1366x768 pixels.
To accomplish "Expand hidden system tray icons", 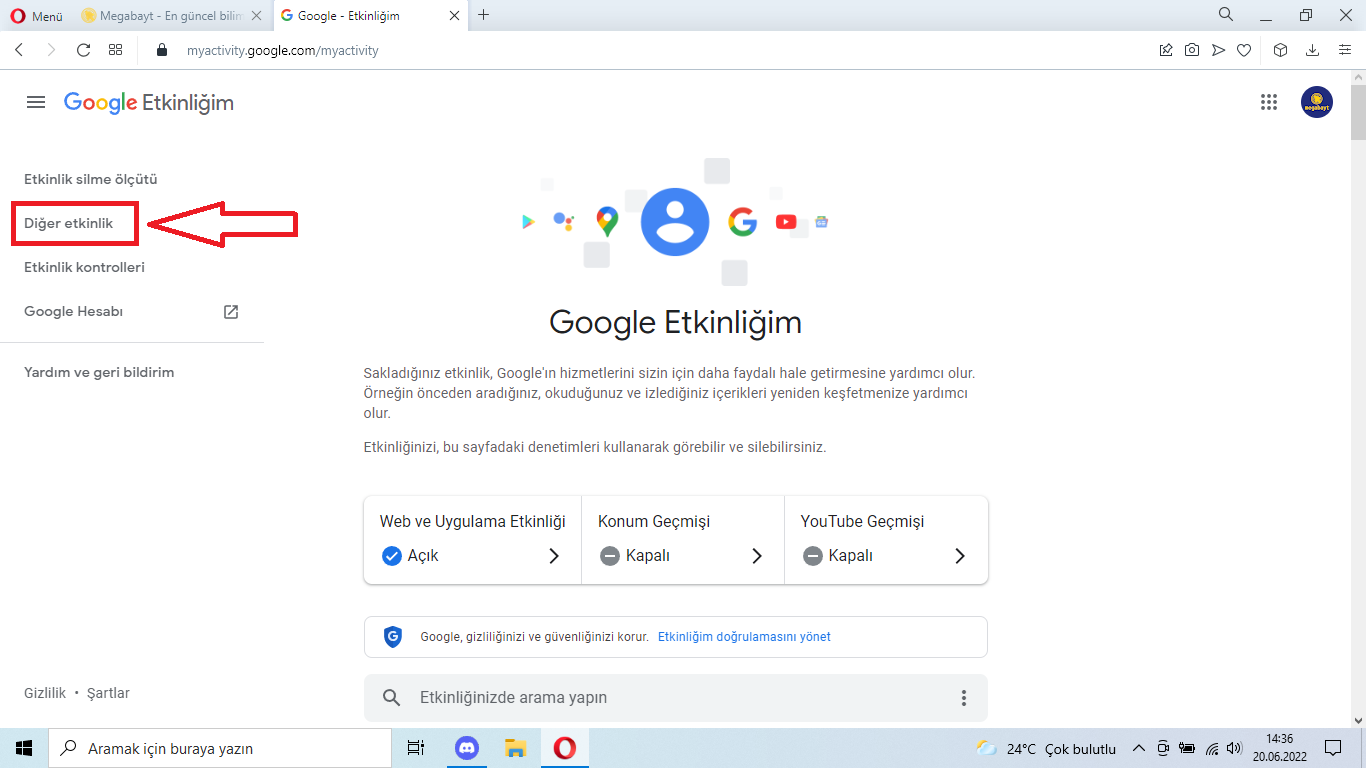I will point(1138,748).
